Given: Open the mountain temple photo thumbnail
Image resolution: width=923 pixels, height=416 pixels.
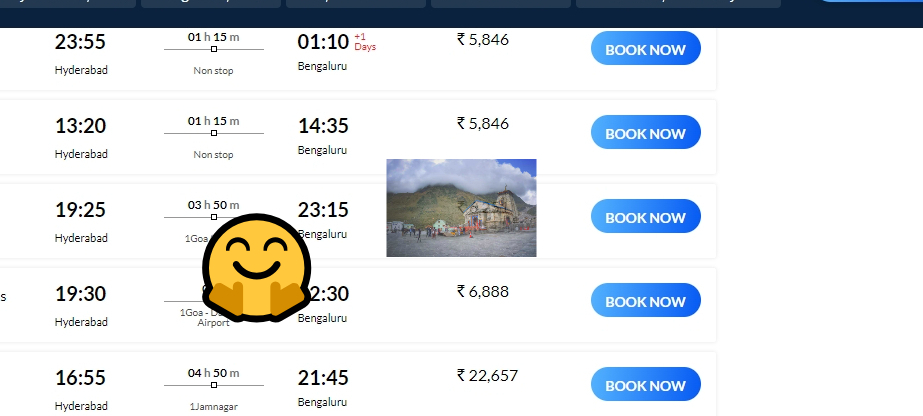Looking at the screenshot, I should pos(461,208).
